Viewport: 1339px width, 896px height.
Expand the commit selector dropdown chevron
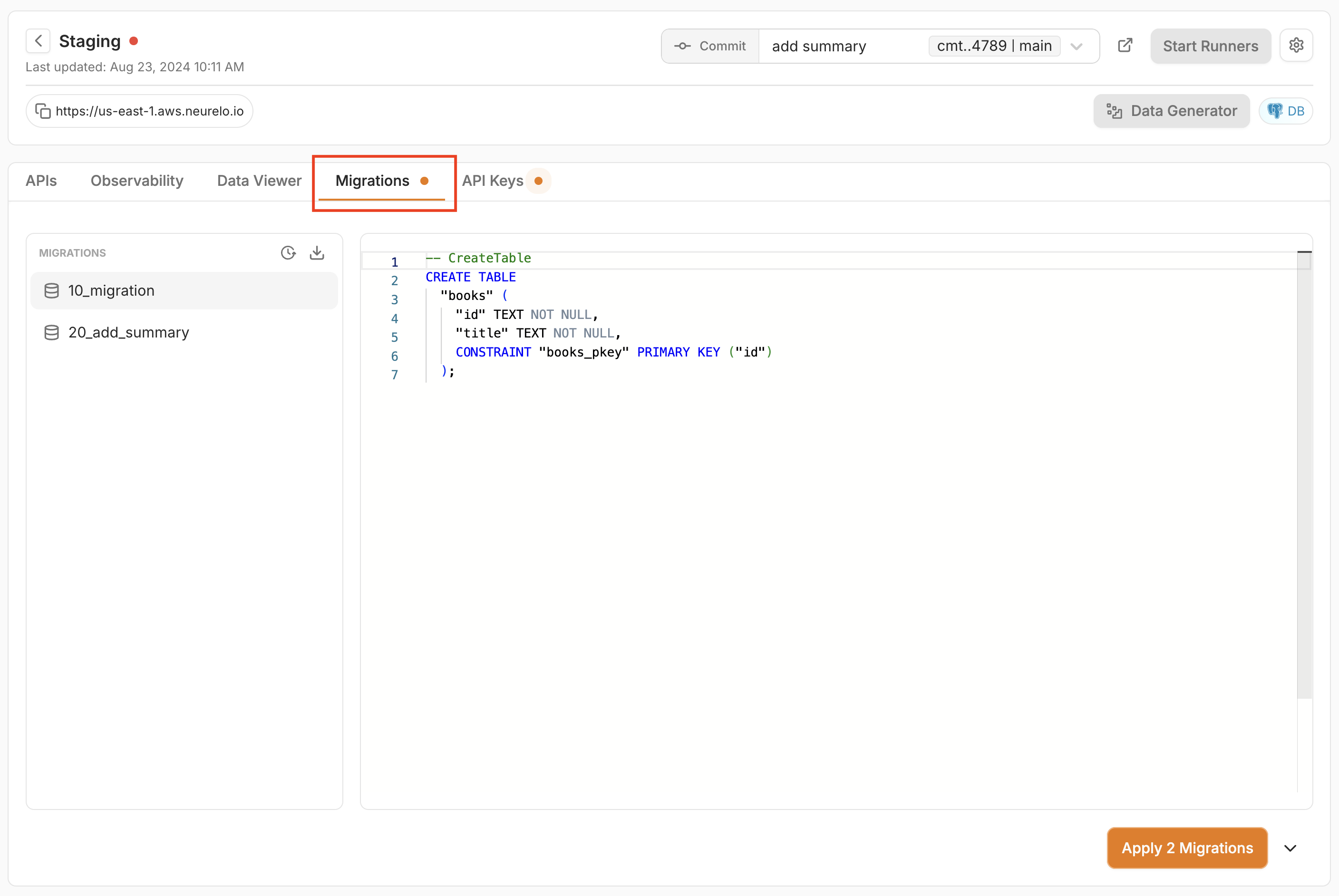click(1077, 46)
